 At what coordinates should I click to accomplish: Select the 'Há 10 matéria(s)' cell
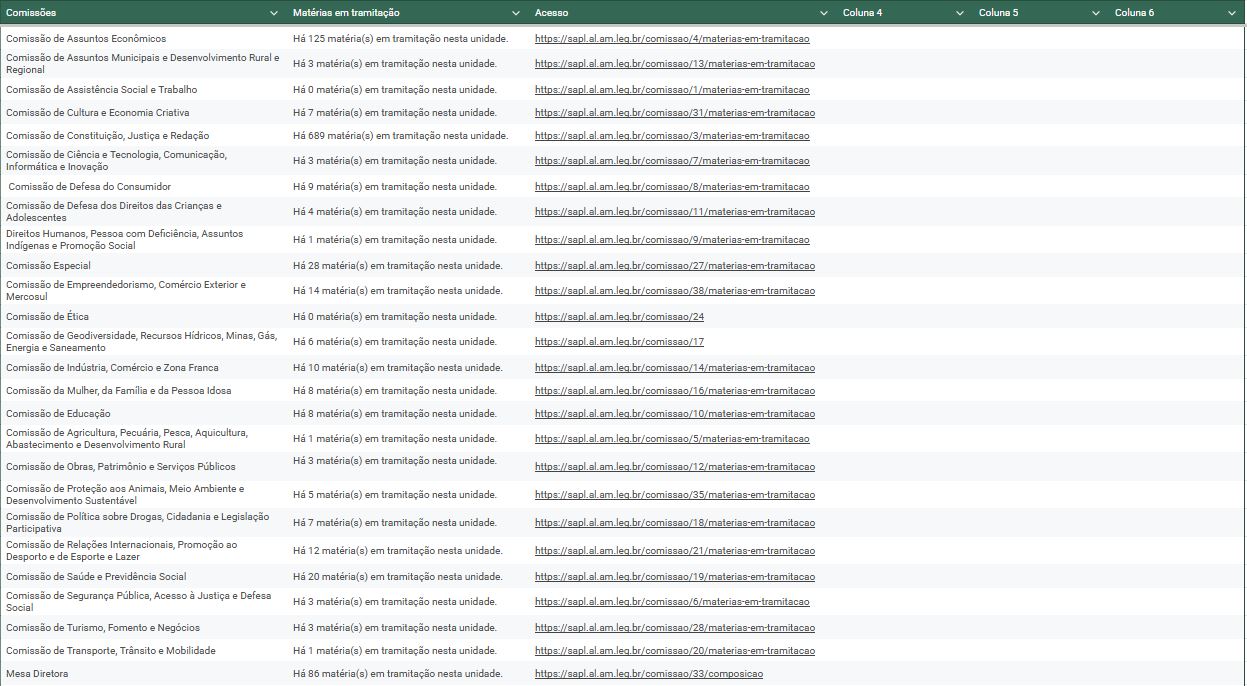point(408,368)
